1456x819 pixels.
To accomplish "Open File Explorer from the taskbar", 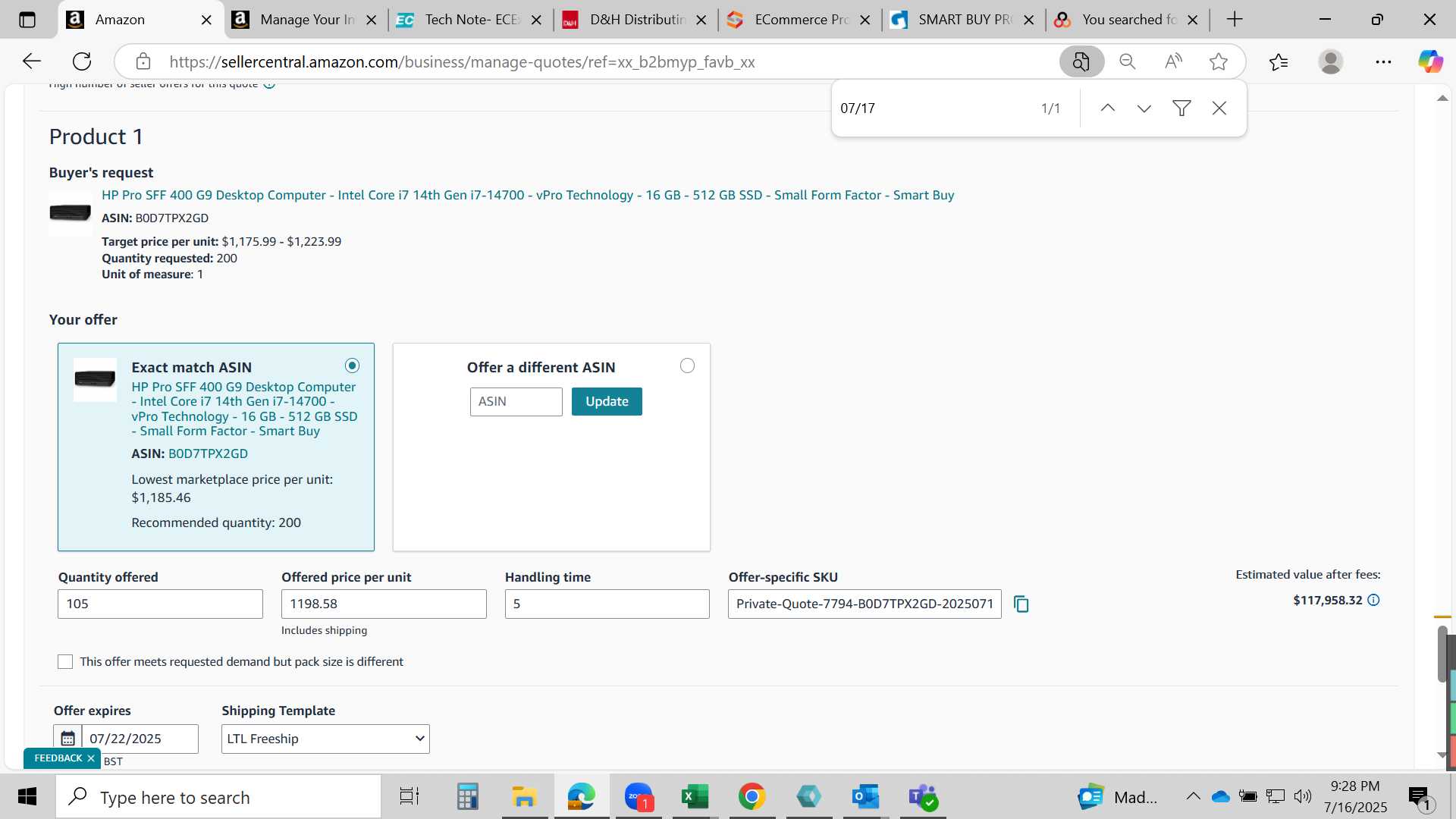I will point(524,796).
